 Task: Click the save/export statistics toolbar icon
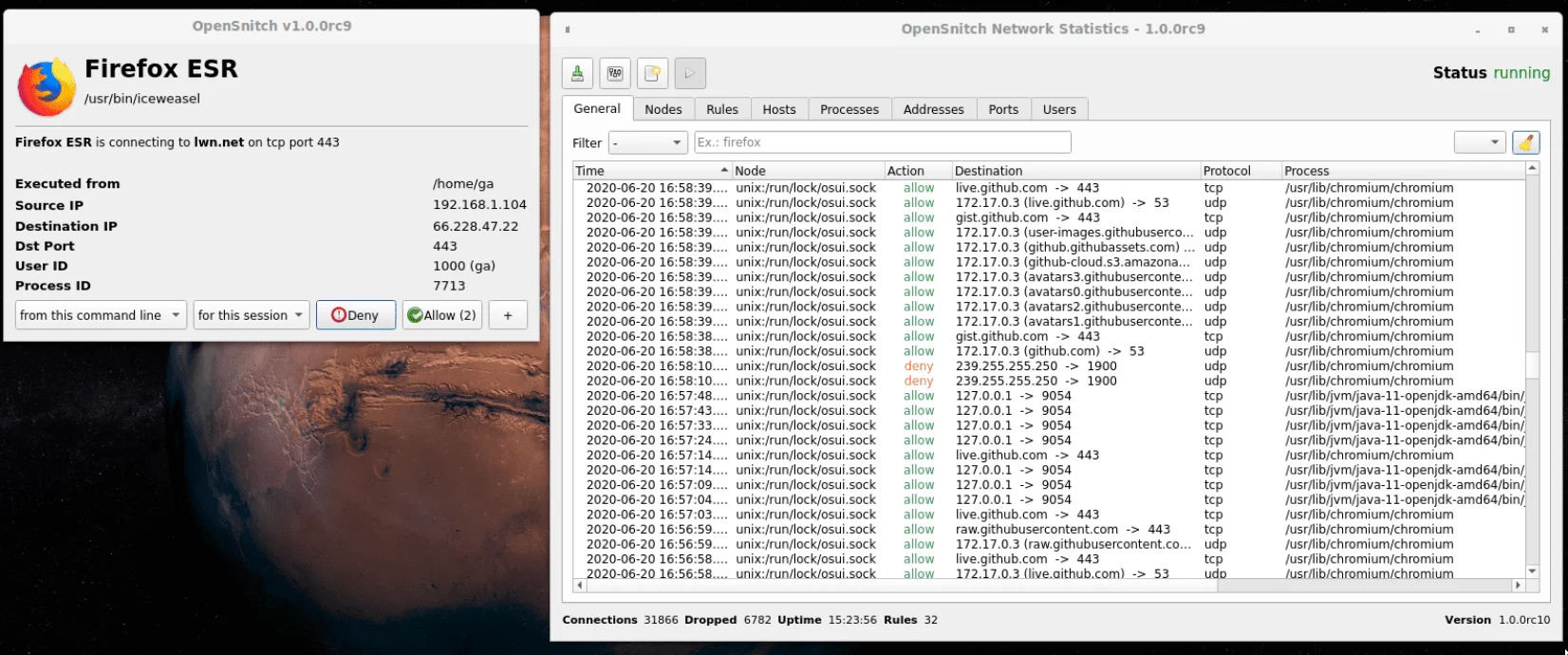[577, 73]
